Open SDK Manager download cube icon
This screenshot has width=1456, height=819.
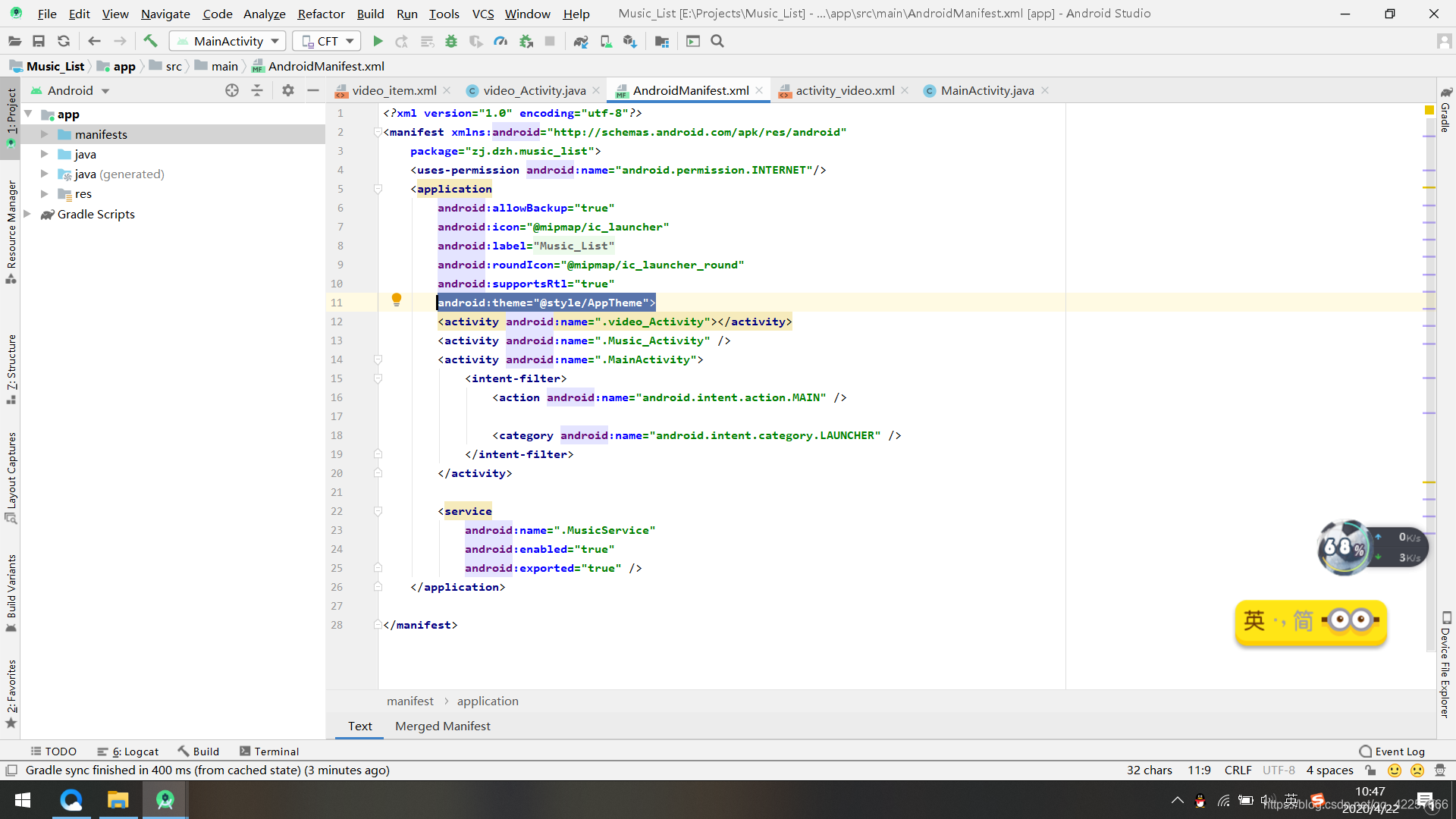(630, 41)
